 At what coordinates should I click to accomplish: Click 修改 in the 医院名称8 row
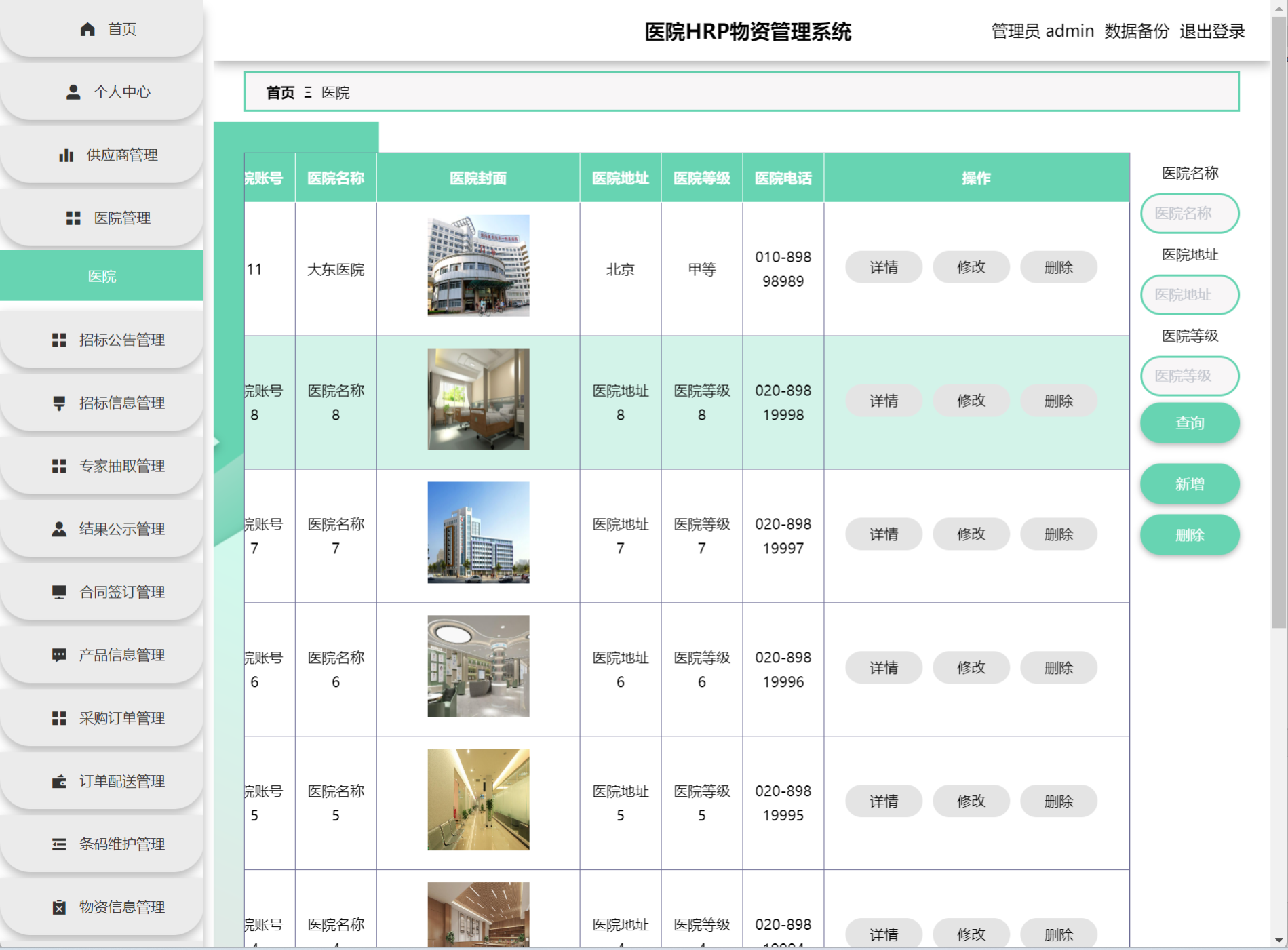[971, 401]
